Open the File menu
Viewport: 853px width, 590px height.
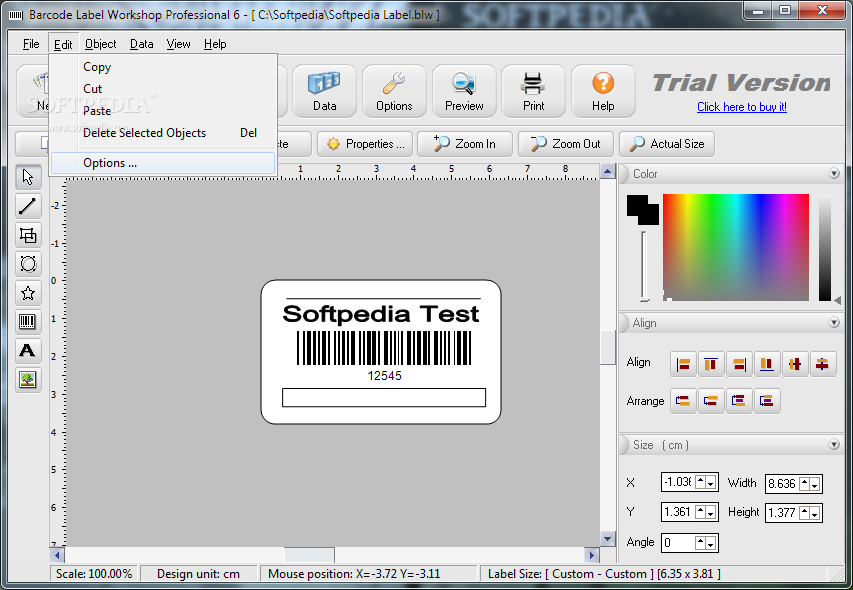click(31, 44)
